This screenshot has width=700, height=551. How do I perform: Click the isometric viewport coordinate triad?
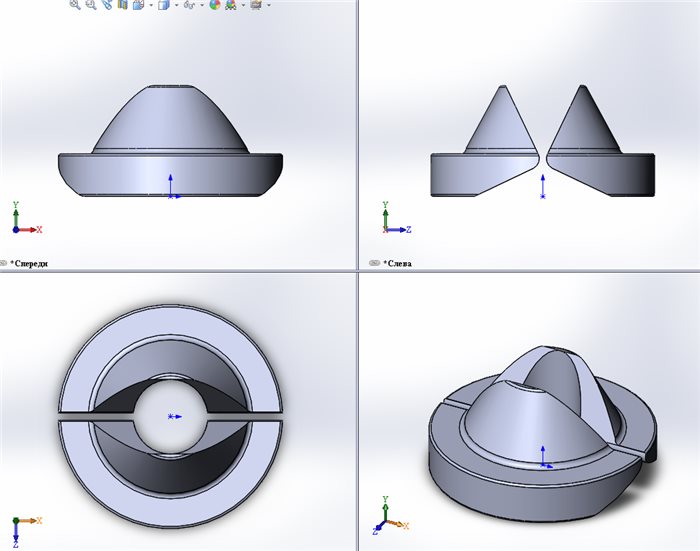(x=390, y=516)
